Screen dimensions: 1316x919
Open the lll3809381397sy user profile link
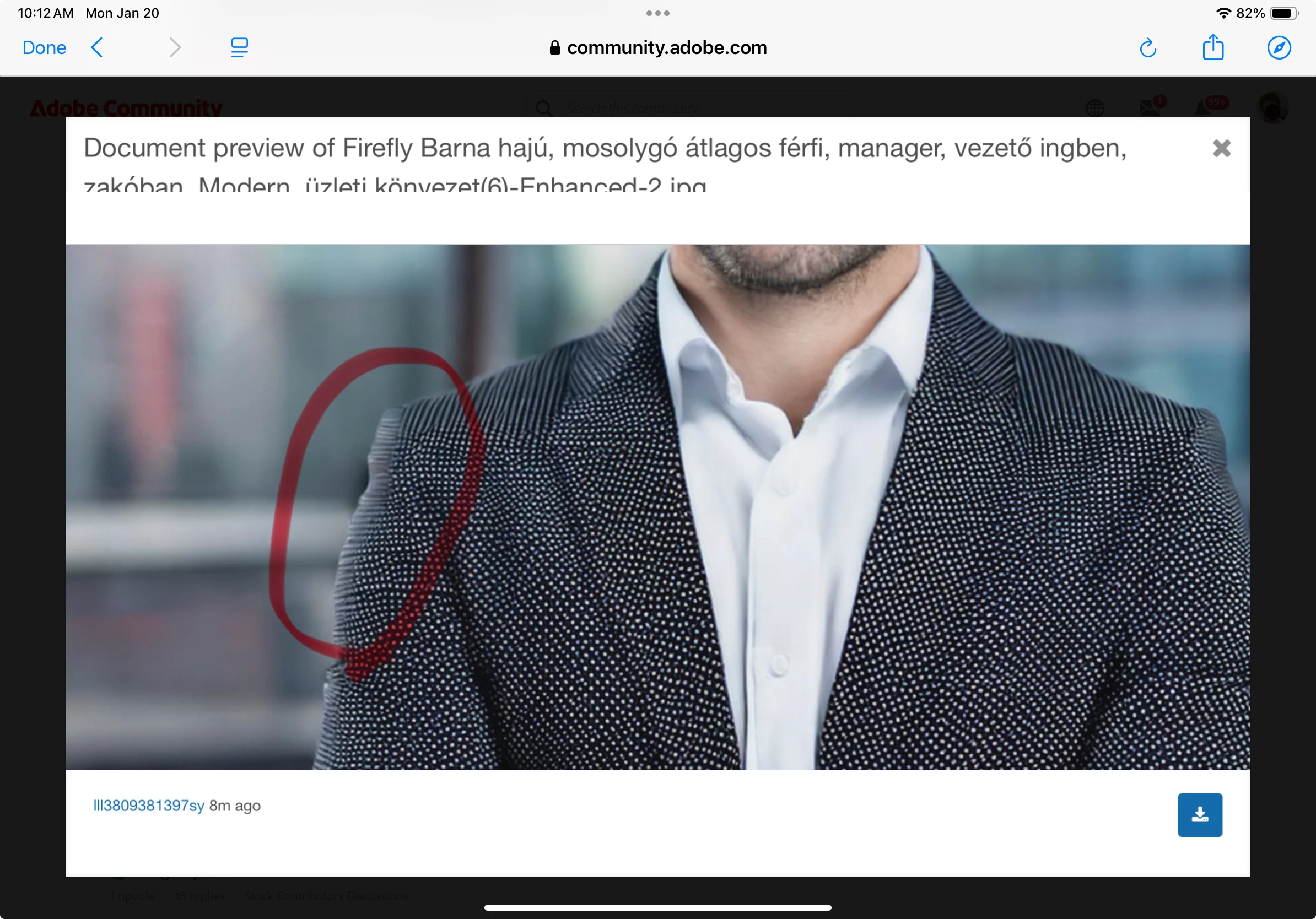148,806
